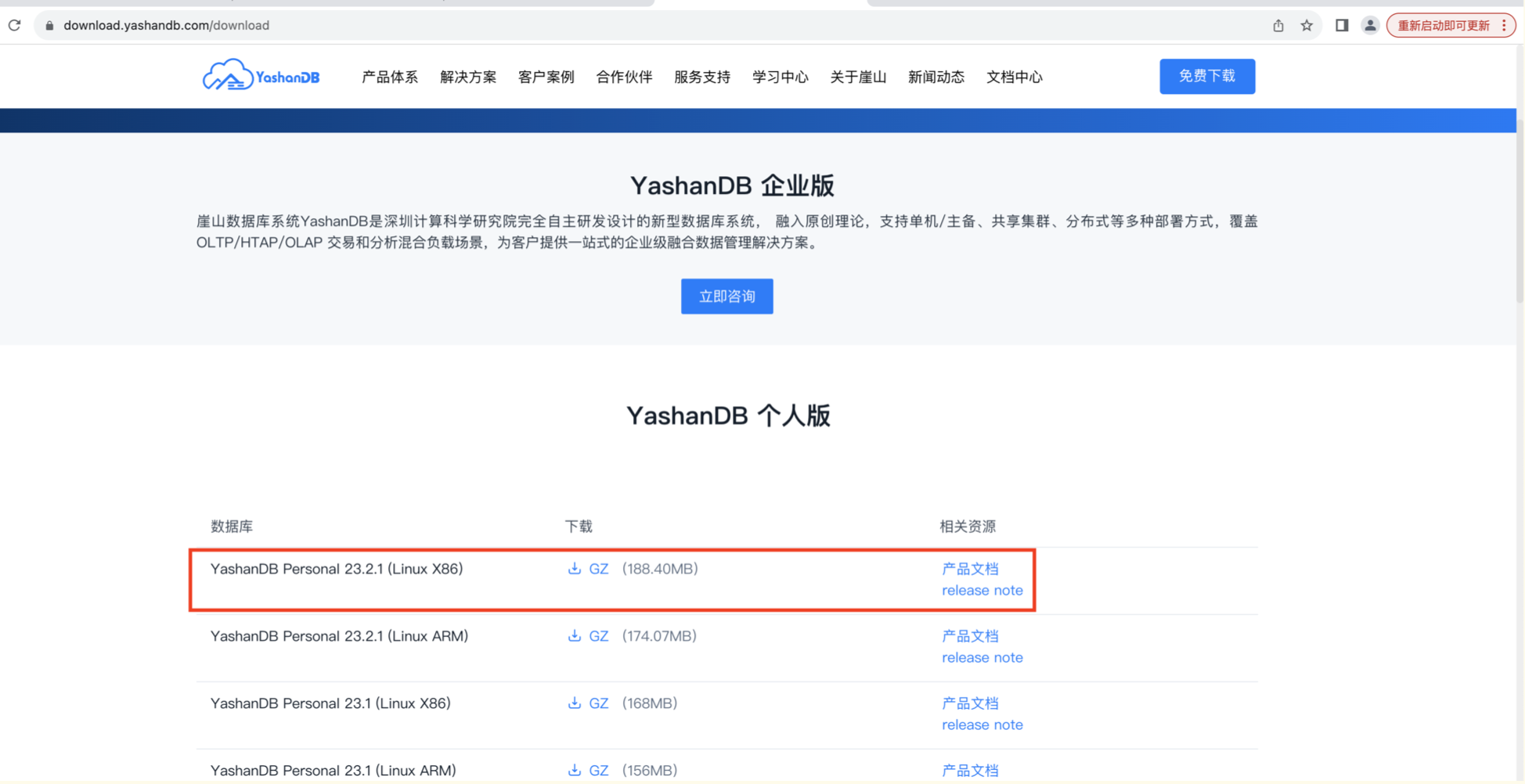
Task: Download icon for 23.2.1 Linux ARM
Action: pos(575,636)
